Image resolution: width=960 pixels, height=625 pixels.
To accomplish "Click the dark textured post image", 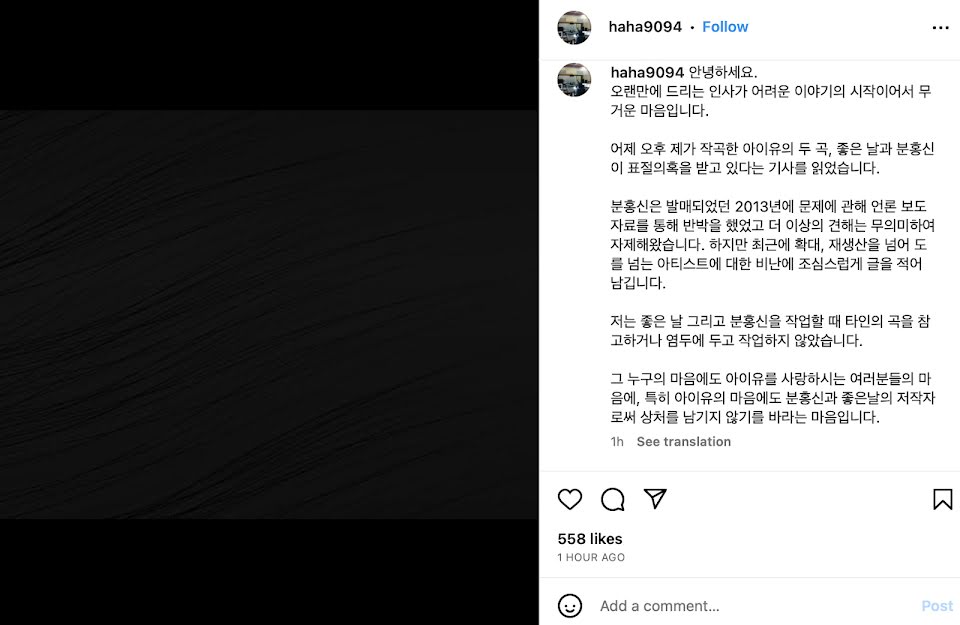I will tap(269, 315).
